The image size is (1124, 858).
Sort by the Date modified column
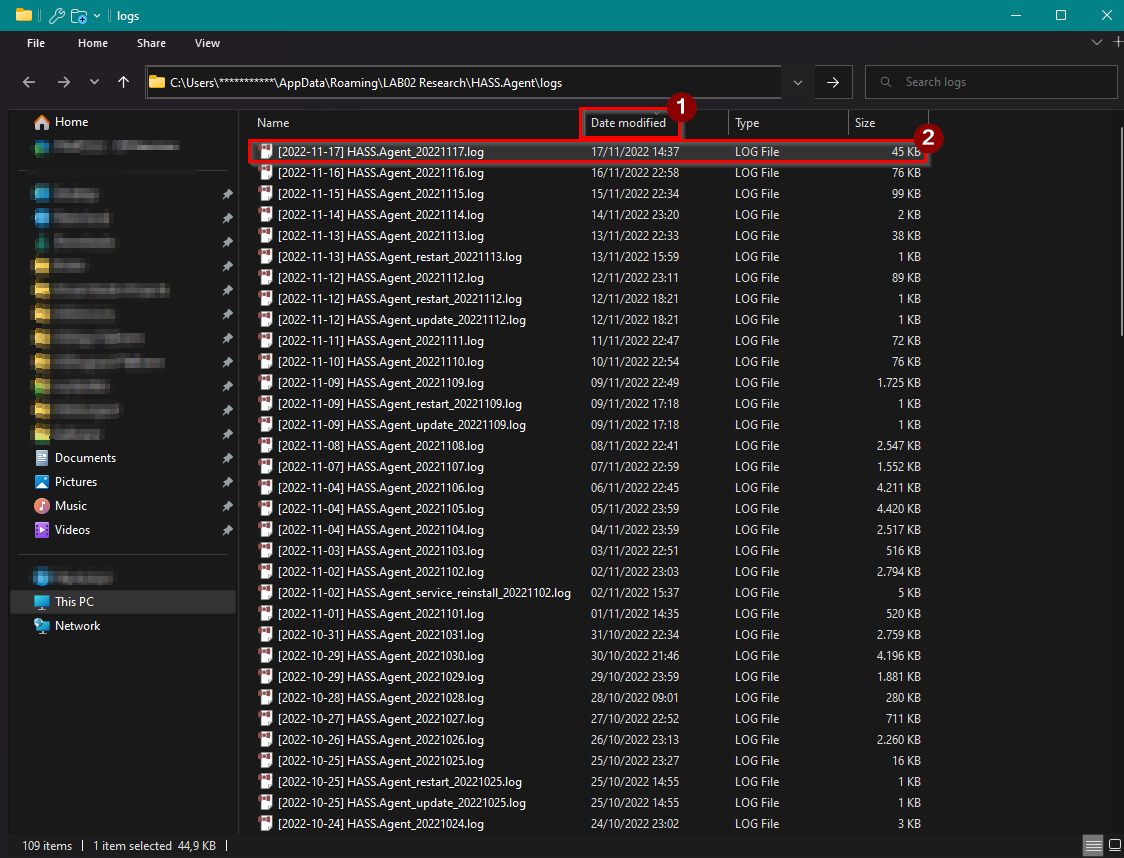point(628,123)
